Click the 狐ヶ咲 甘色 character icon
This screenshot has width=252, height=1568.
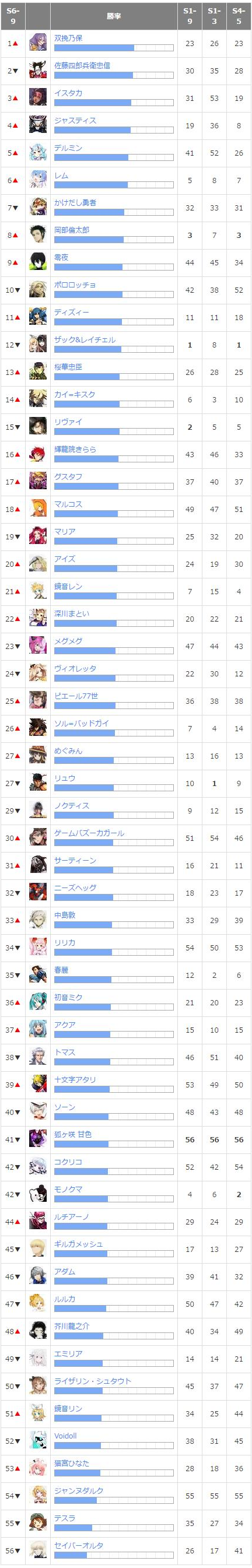(x=38, y=1139)
